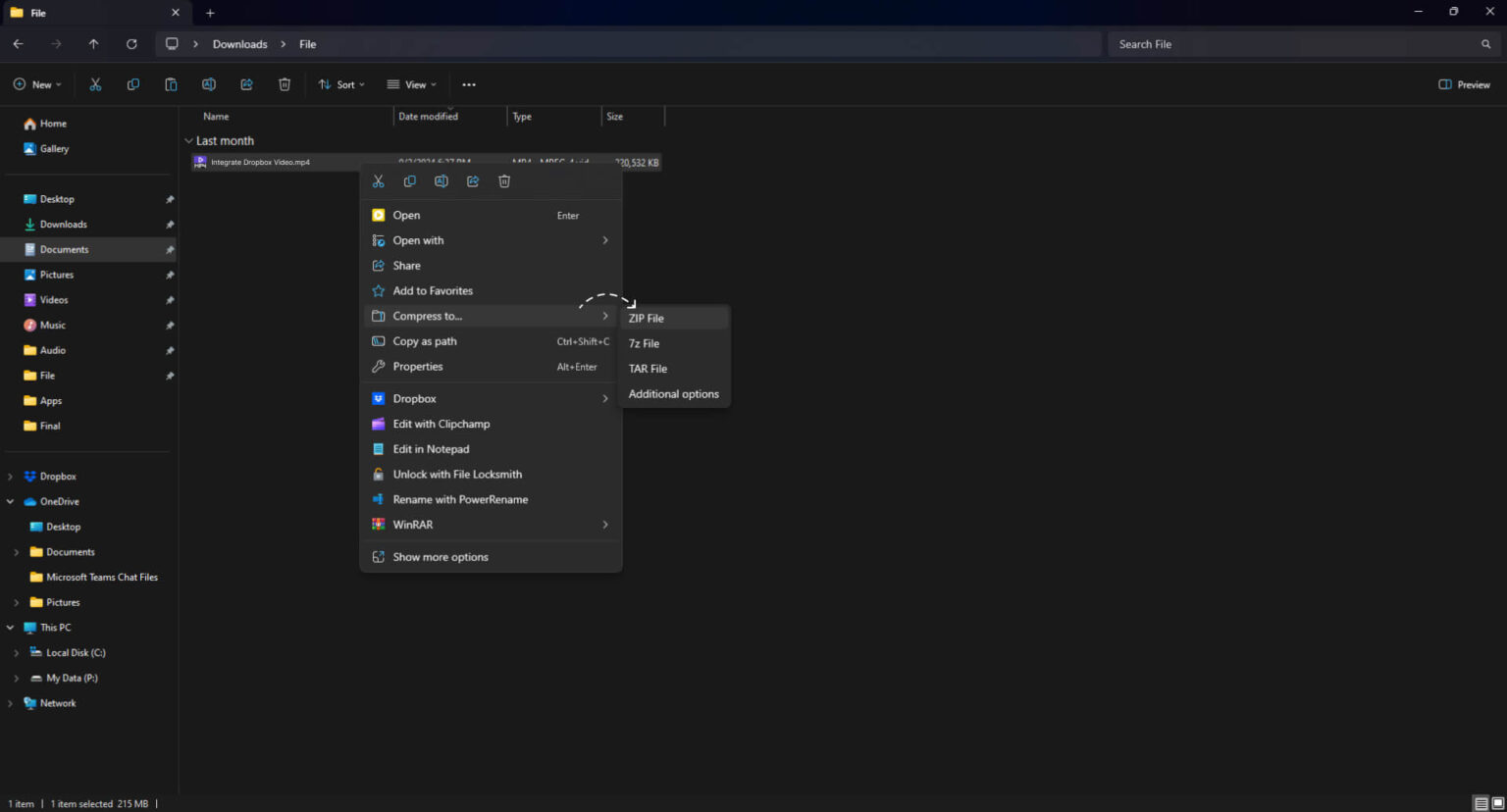
Task: Select ZIP File from the submenu
Action: click(x=647, y=319)
